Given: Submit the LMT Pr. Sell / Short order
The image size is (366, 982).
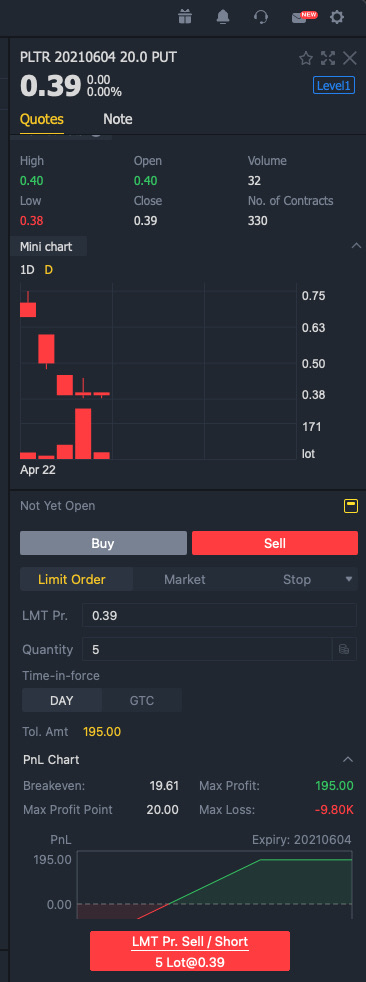Looking at the screenshot, I should 190,951.
